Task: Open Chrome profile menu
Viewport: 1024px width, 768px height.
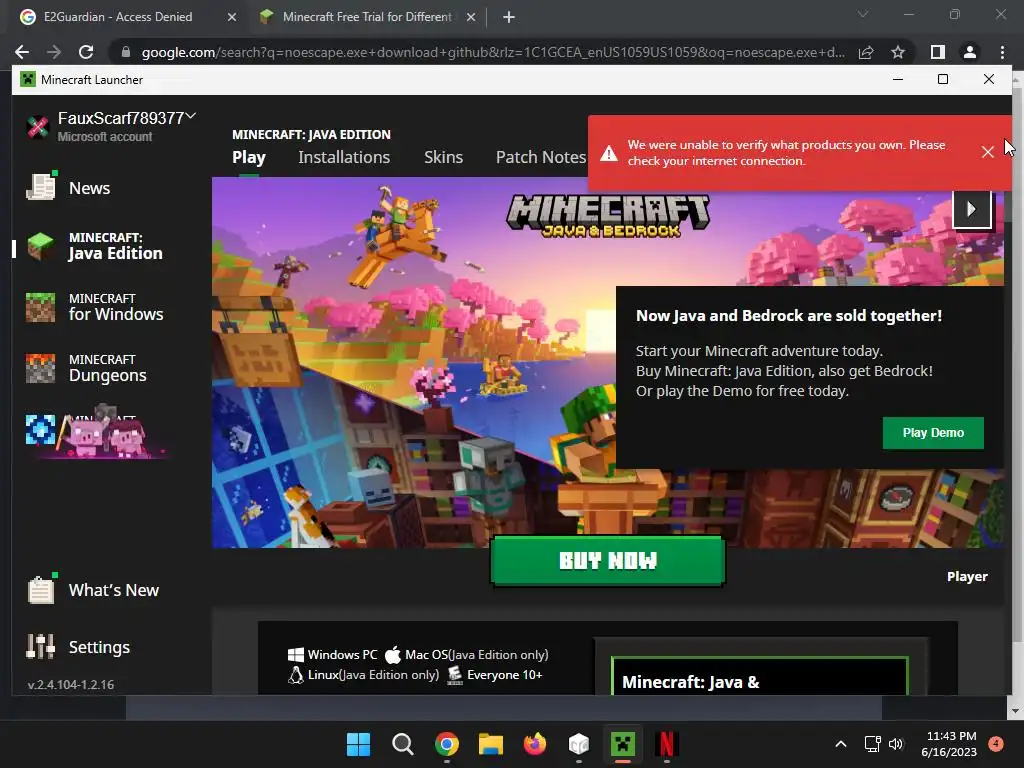Action: tap(970, 52)
